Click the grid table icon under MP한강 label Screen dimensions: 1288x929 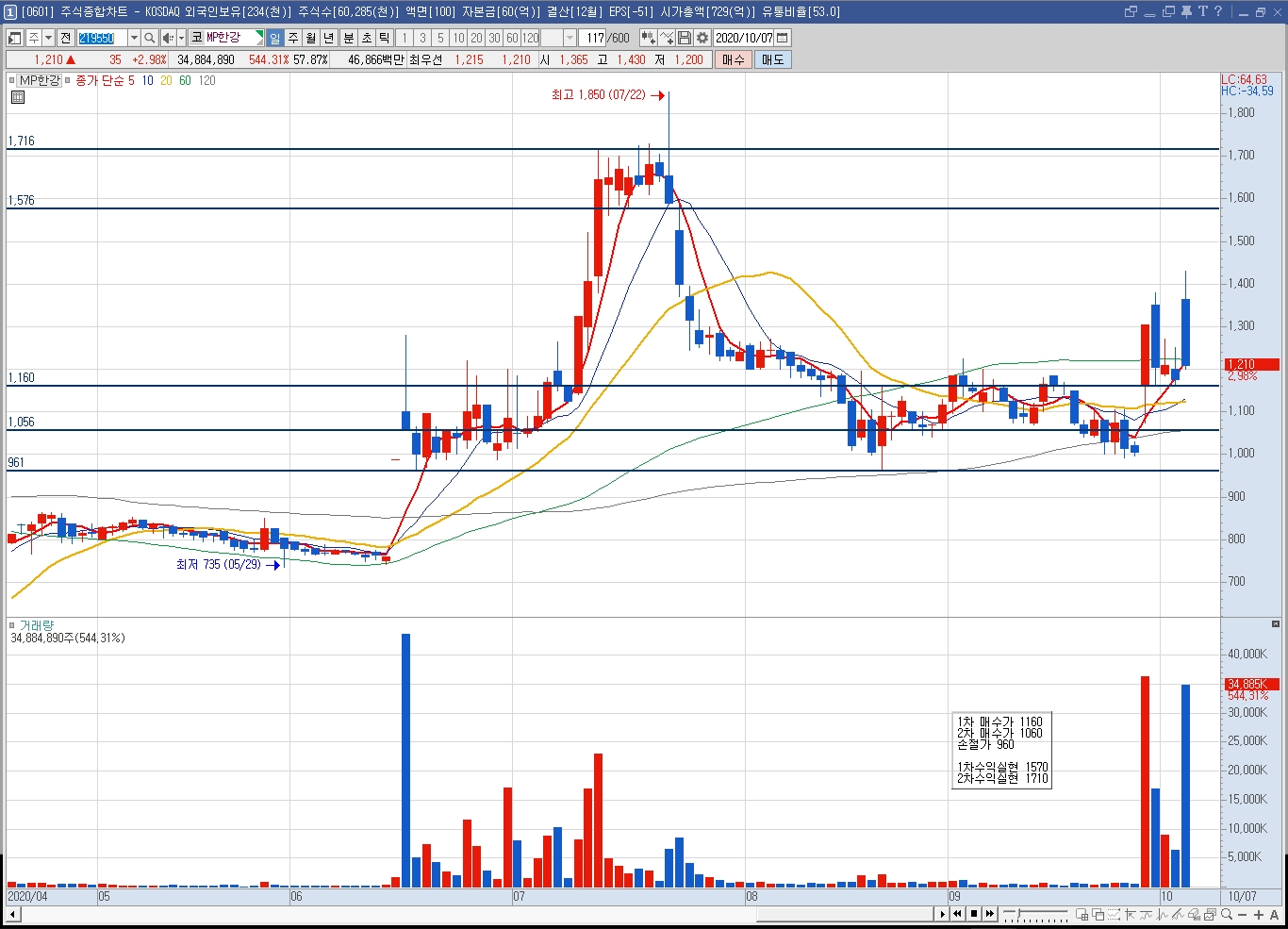(18, 97)
